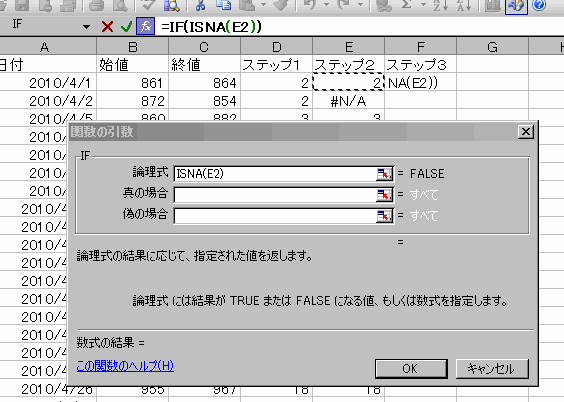The height and width of the screenshot is (402, 564).
Task: Cancel the formula entry with red X
Action: 107,27
